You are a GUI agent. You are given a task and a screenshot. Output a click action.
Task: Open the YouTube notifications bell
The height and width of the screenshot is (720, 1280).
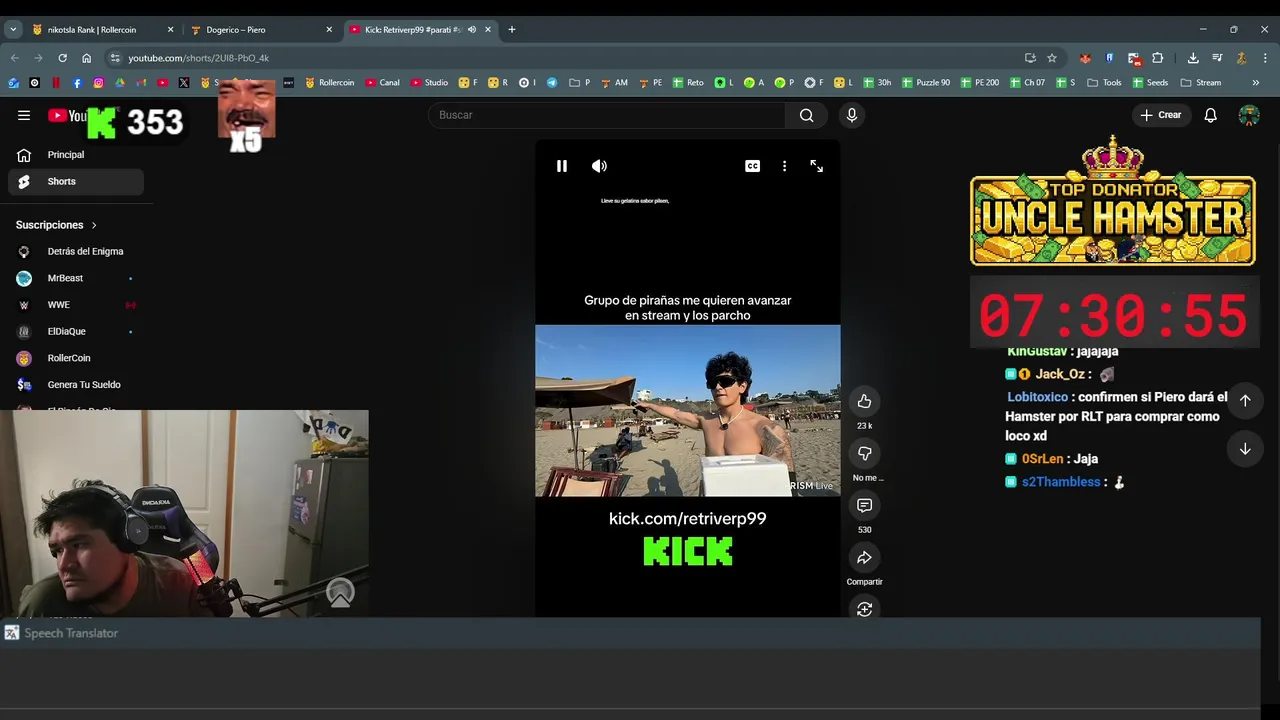click(1210, 115)
